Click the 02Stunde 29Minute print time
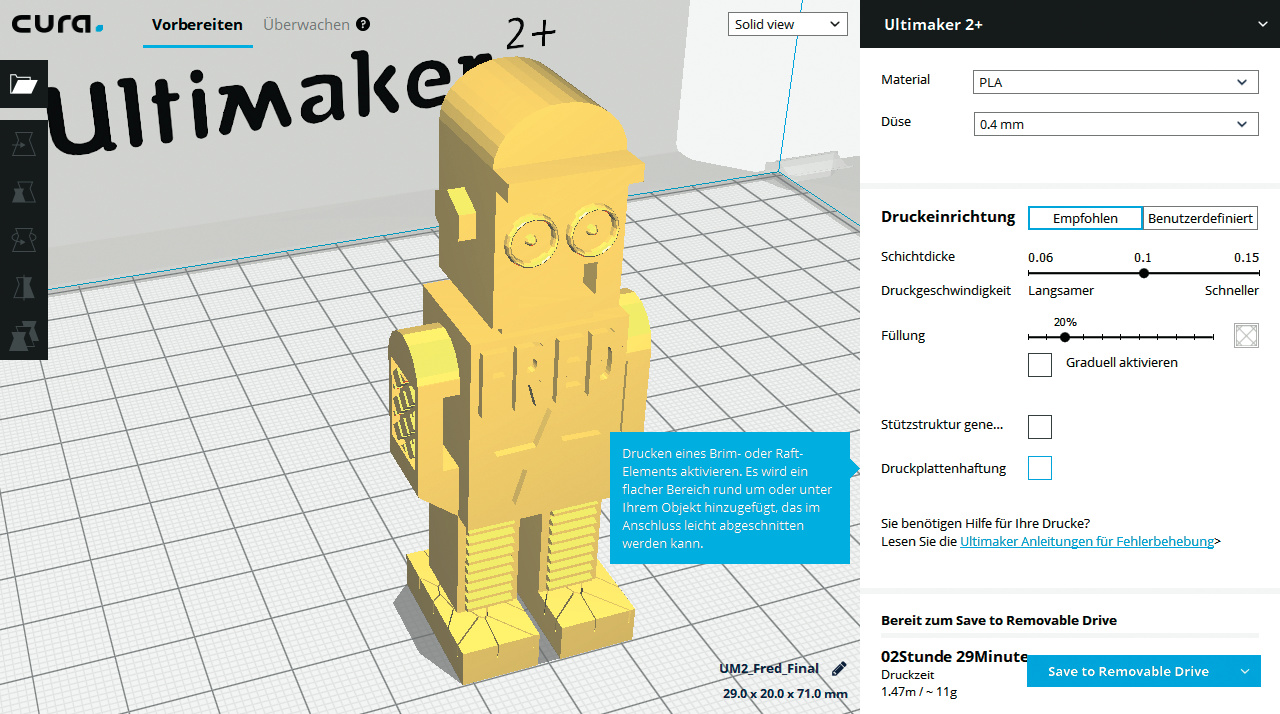1280x714 pixels. click(954, 656)
